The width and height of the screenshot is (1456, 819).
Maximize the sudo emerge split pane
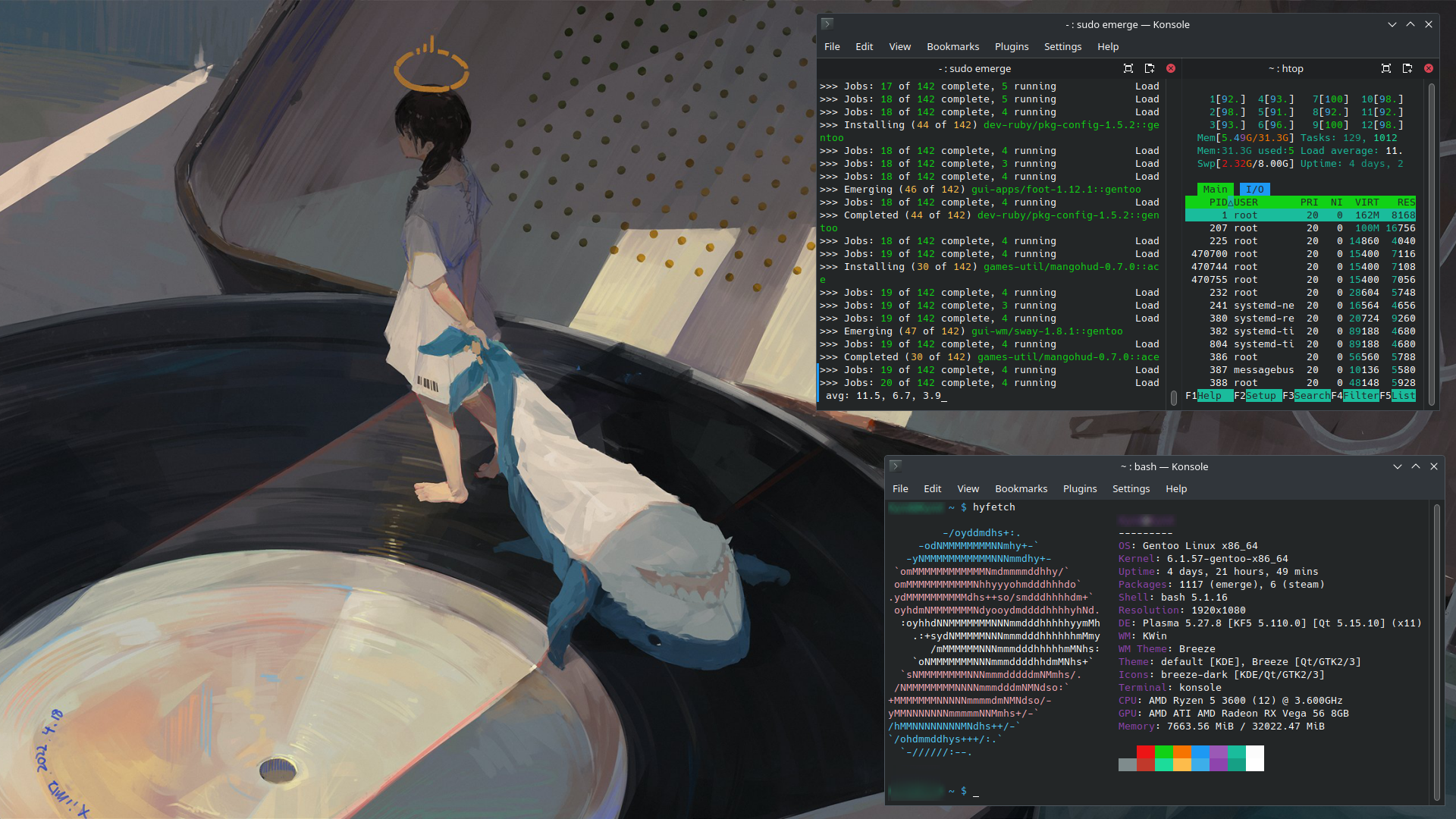click(x=1128, y=68)
